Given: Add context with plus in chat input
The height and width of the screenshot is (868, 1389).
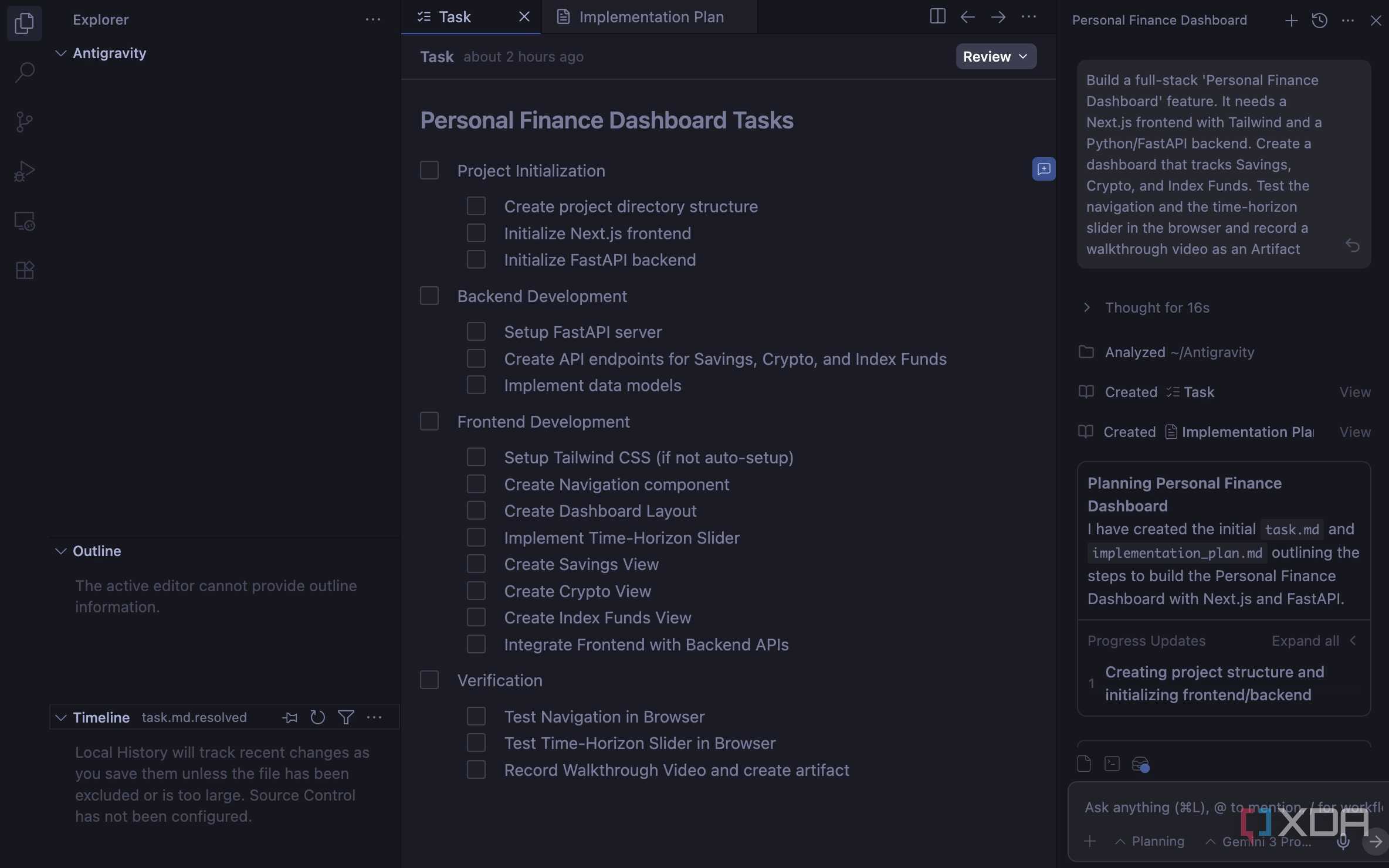Looking at the screenshot, I should 1090,841.
